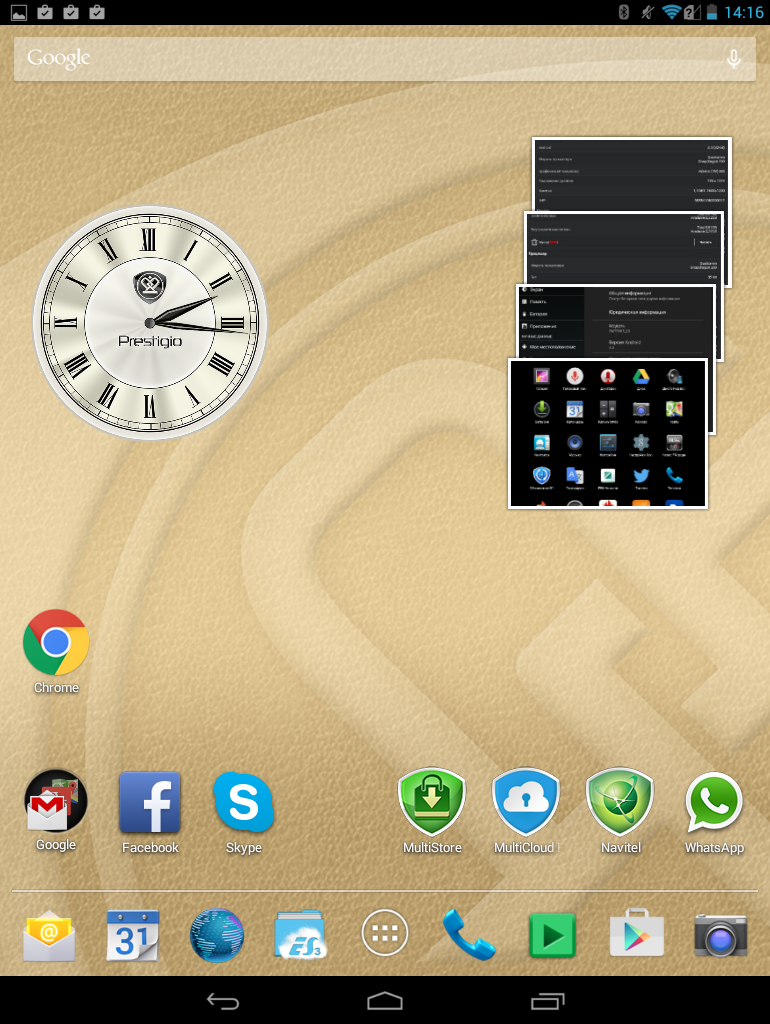Tap the voice search microphone icon
This screenshot has width=770, height=1024.
click(x=733, y=59)
